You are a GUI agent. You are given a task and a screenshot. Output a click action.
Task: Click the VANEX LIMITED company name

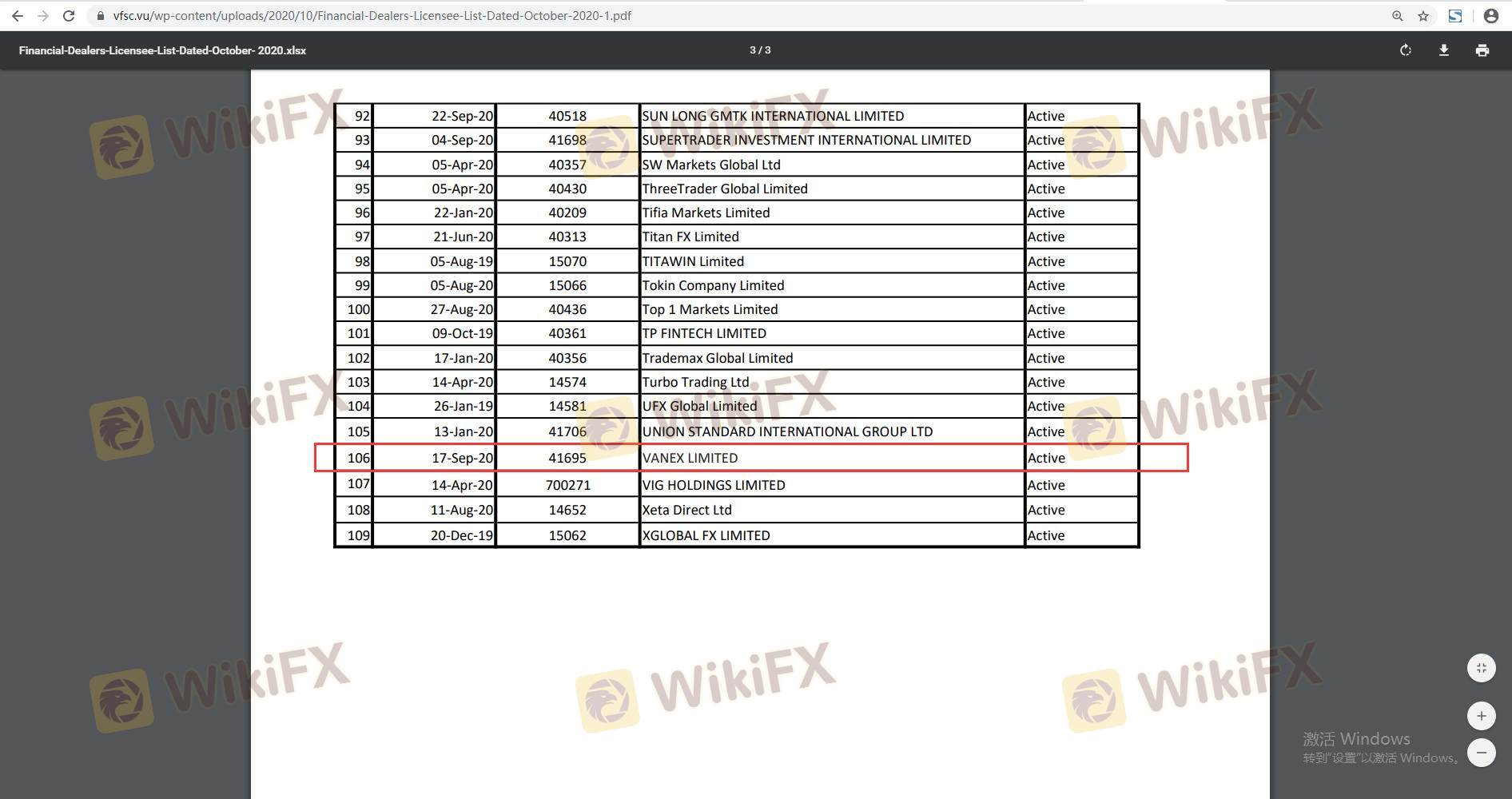690,458
